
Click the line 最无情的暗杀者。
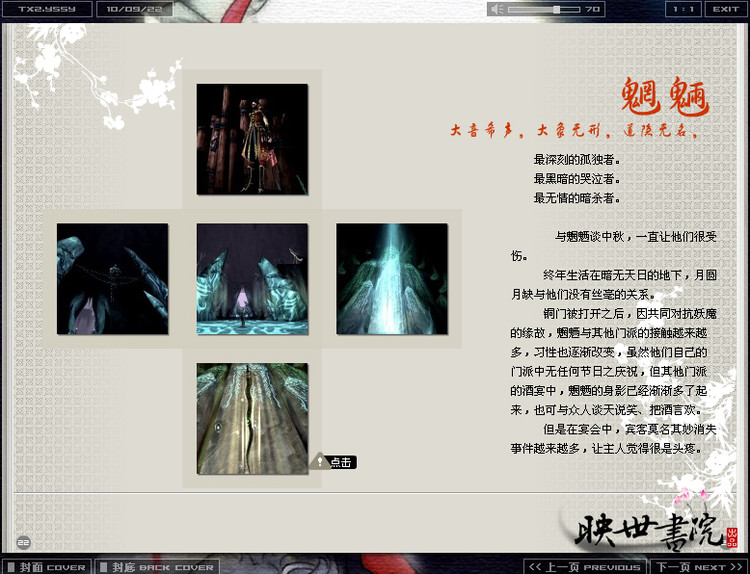[577, 198]
